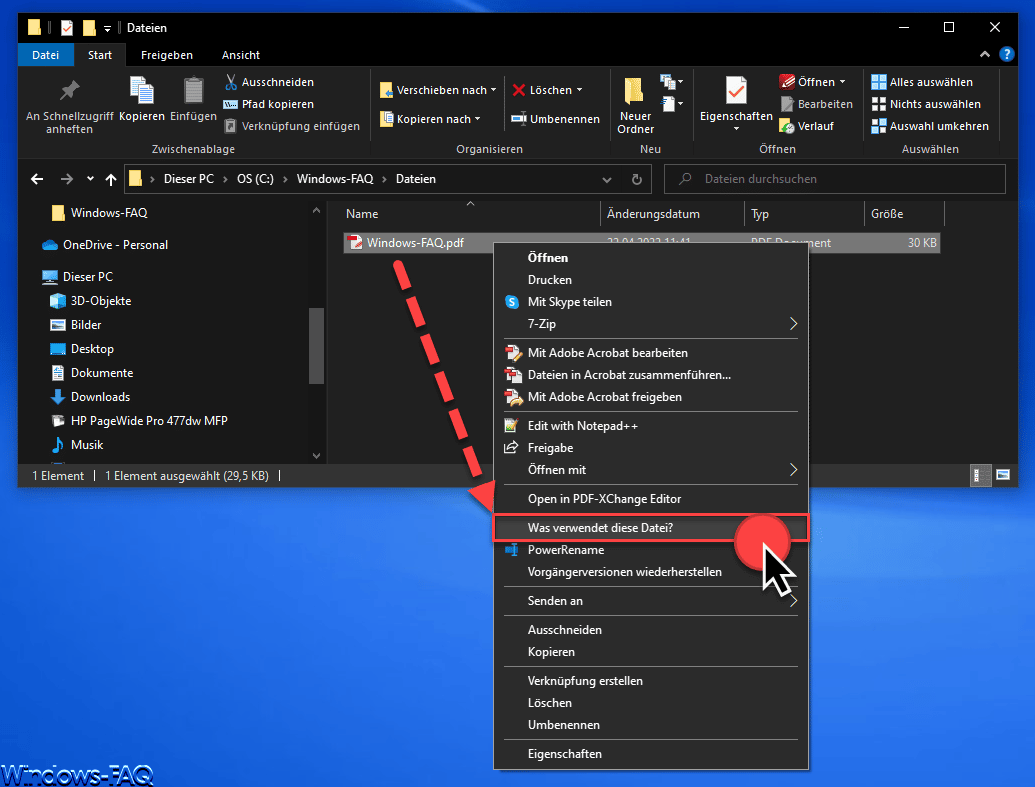Sort by the Größe column header
1035x787 pixels.
[x=904, y=214]
